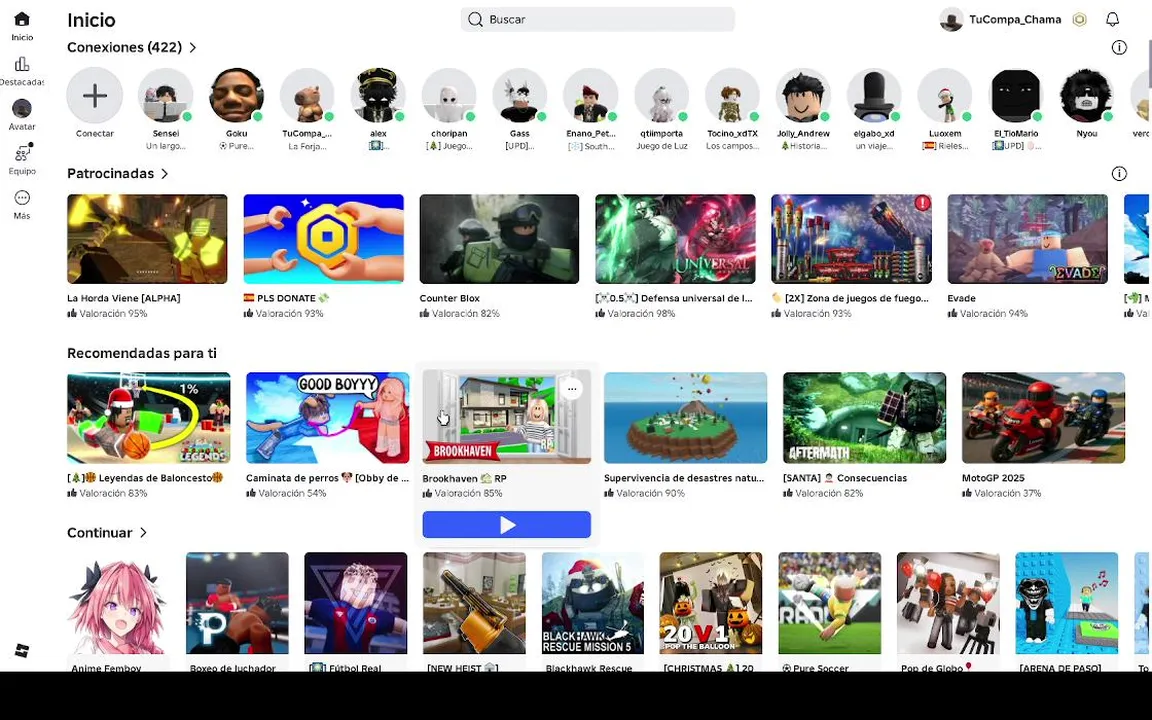Viewport: 1152px width, 720px height.
Task: Click the Buscar search field
Action: click(597, 19)
